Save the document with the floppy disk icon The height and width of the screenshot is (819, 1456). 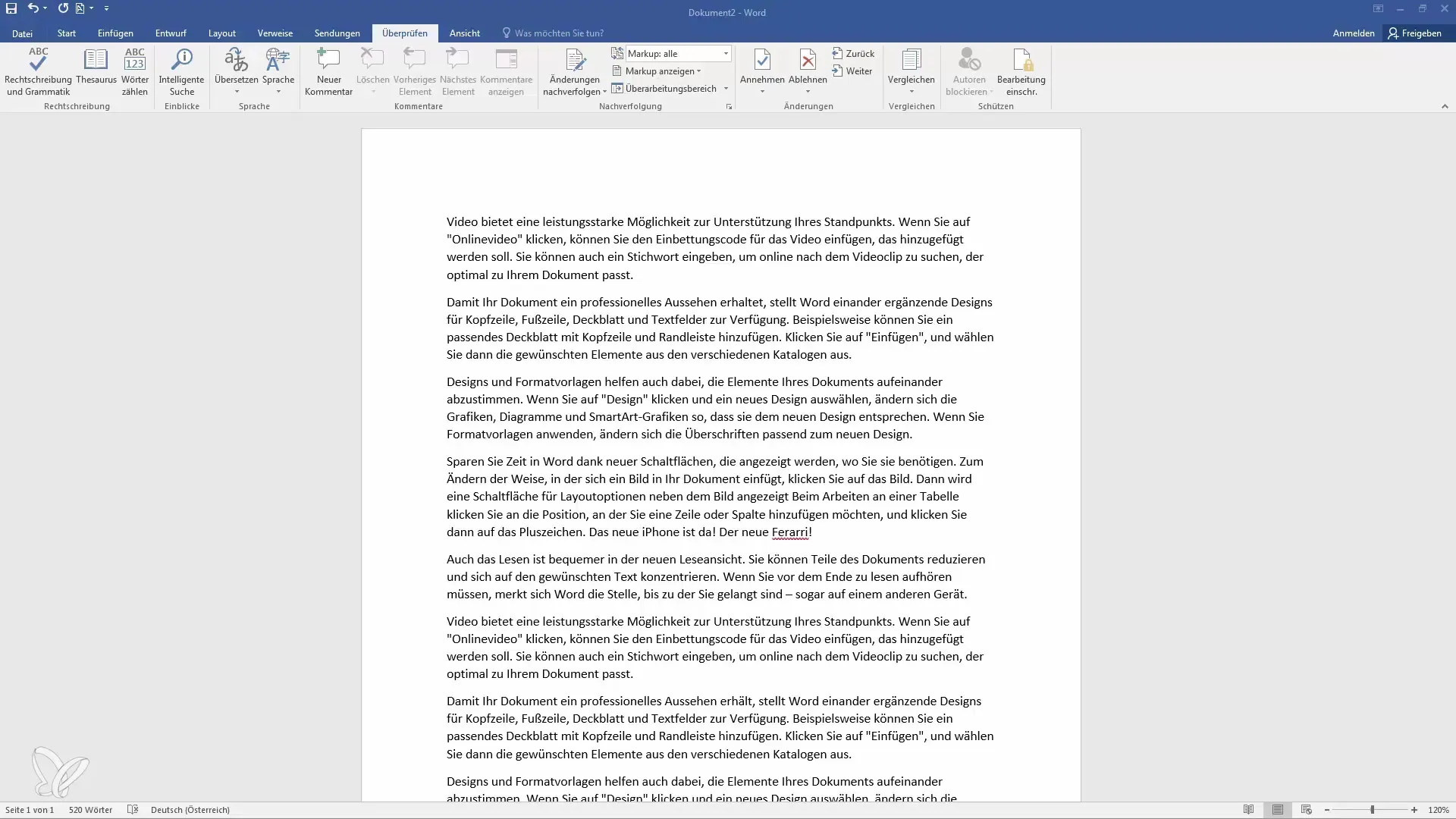pos(11,8)
